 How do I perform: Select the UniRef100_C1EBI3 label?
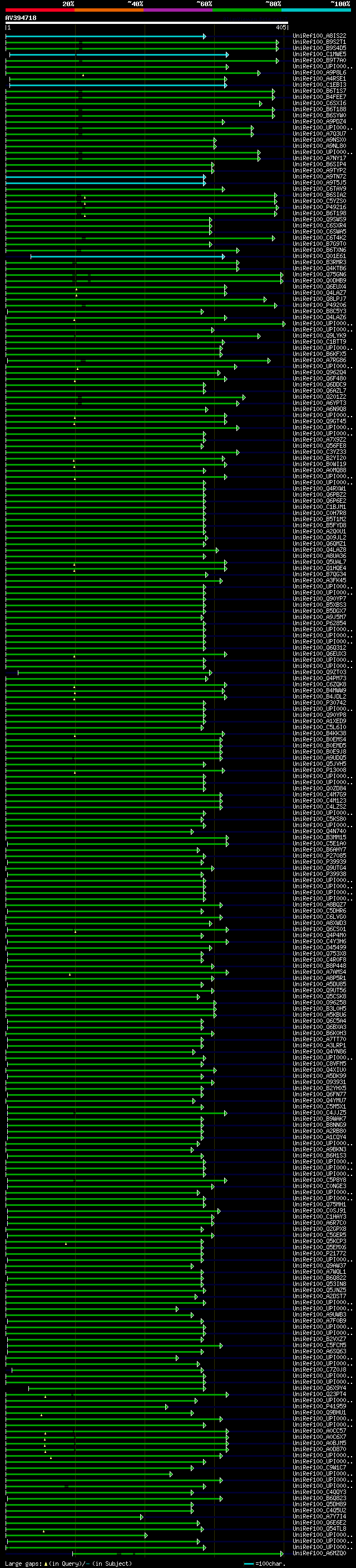[x=319, y=85]
